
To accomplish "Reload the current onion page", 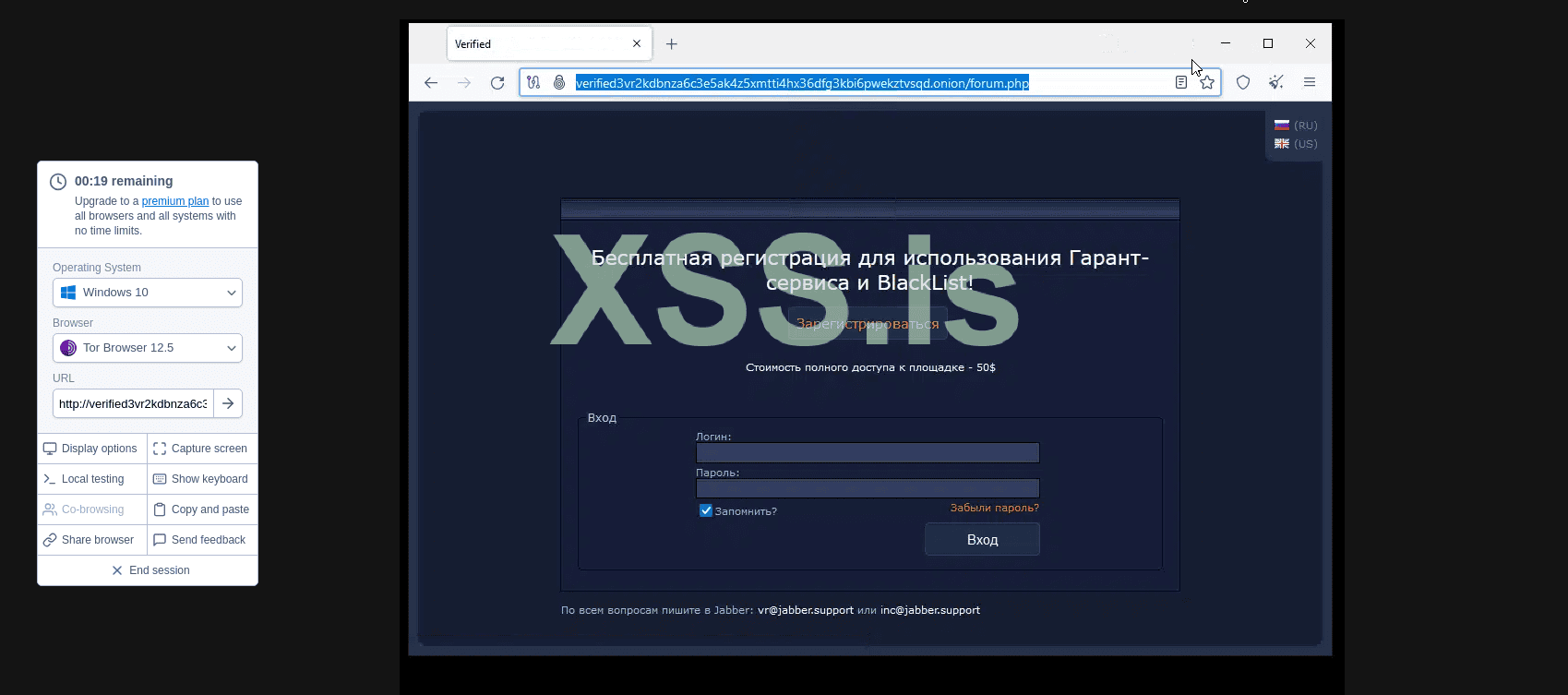I will [497, 83].
